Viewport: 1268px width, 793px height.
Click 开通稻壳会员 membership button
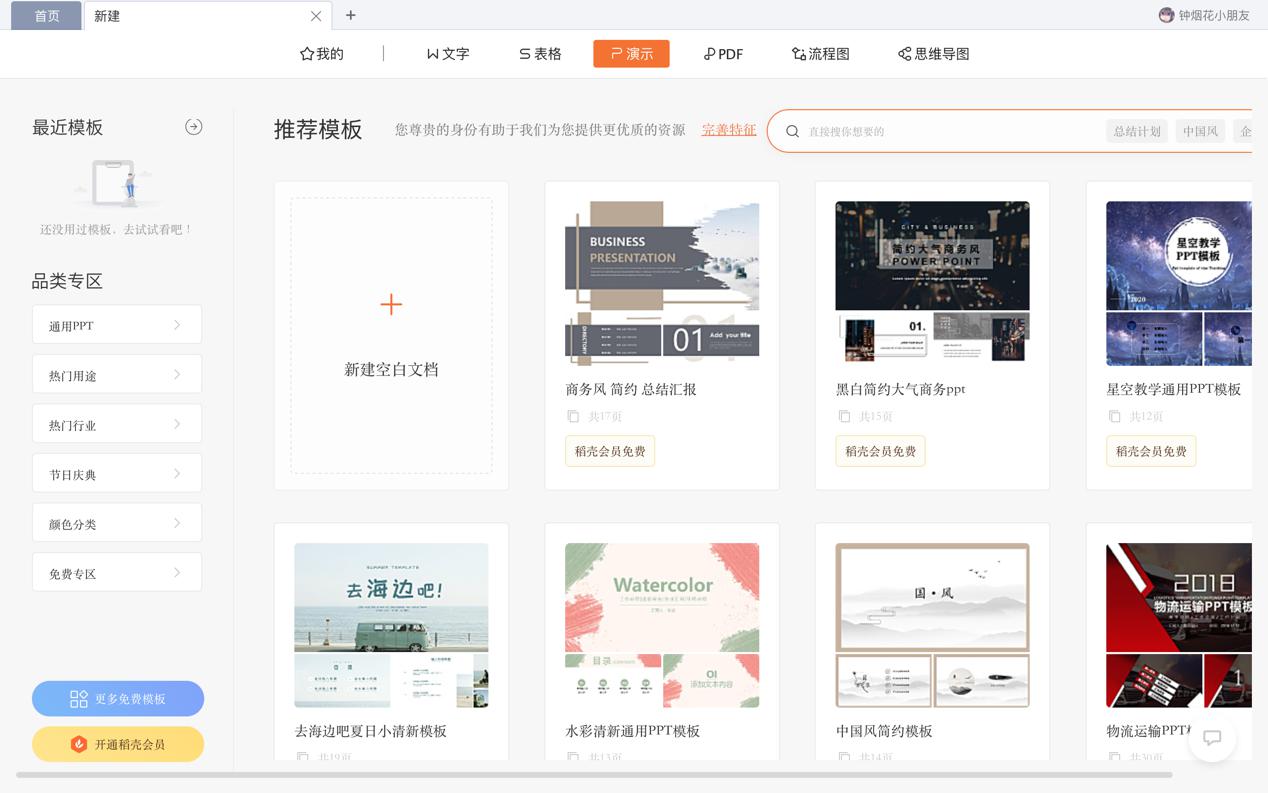(x=118, y=744)
